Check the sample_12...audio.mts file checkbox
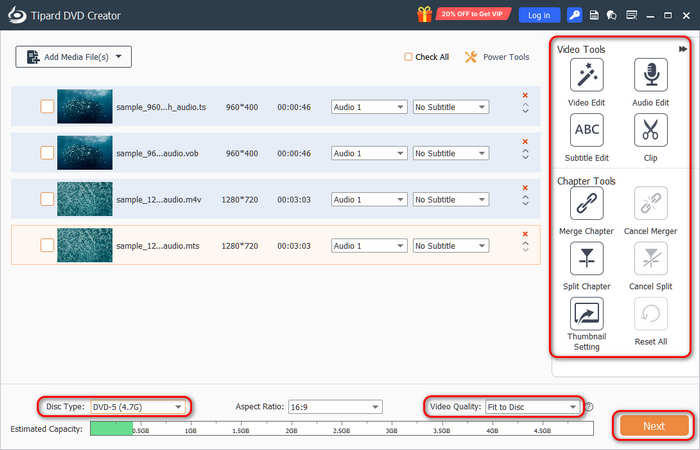700x450 pixels. (x=47, y=245)
